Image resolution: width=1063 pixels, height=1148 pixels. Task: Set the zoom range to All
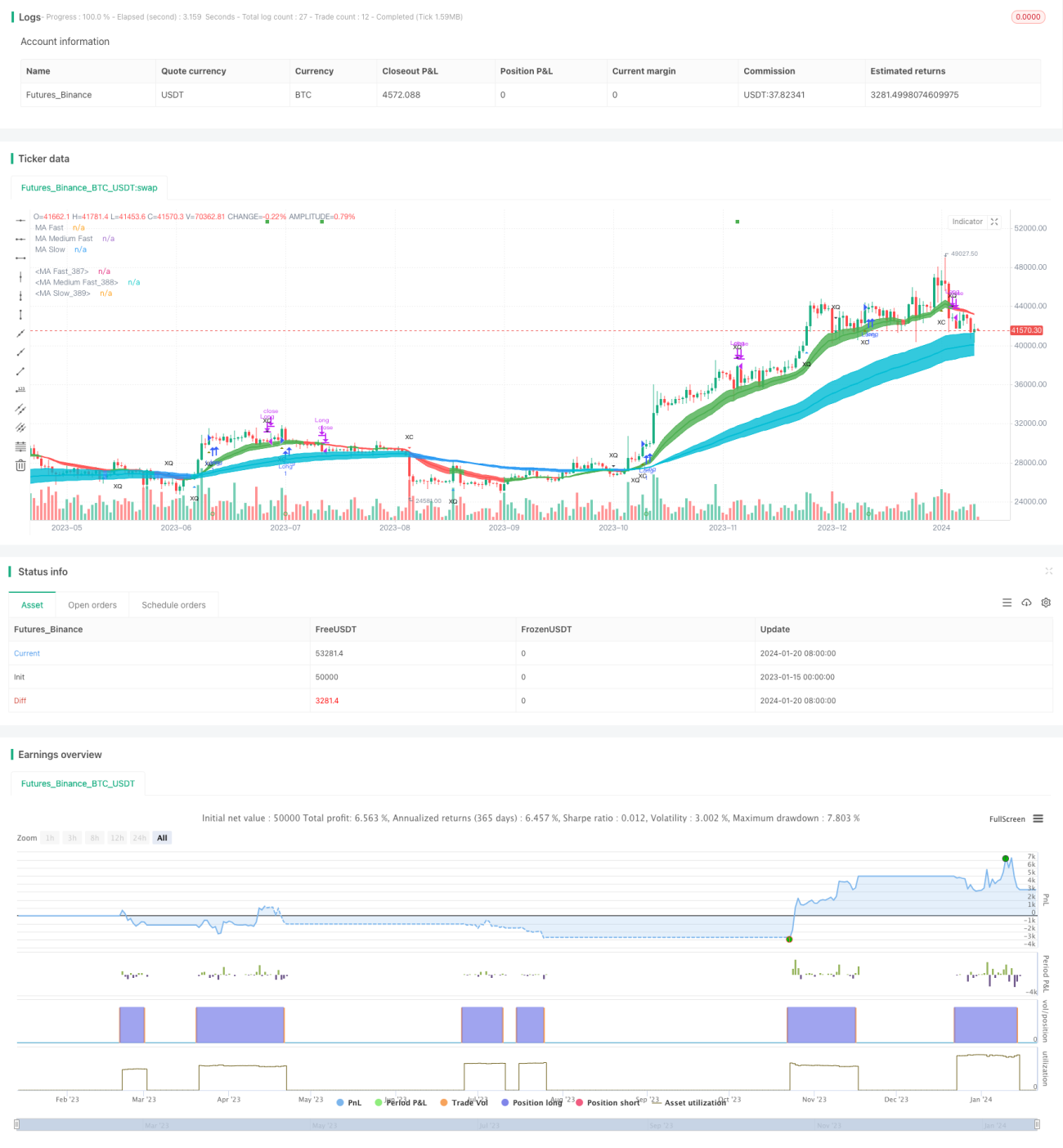[162, 838]
